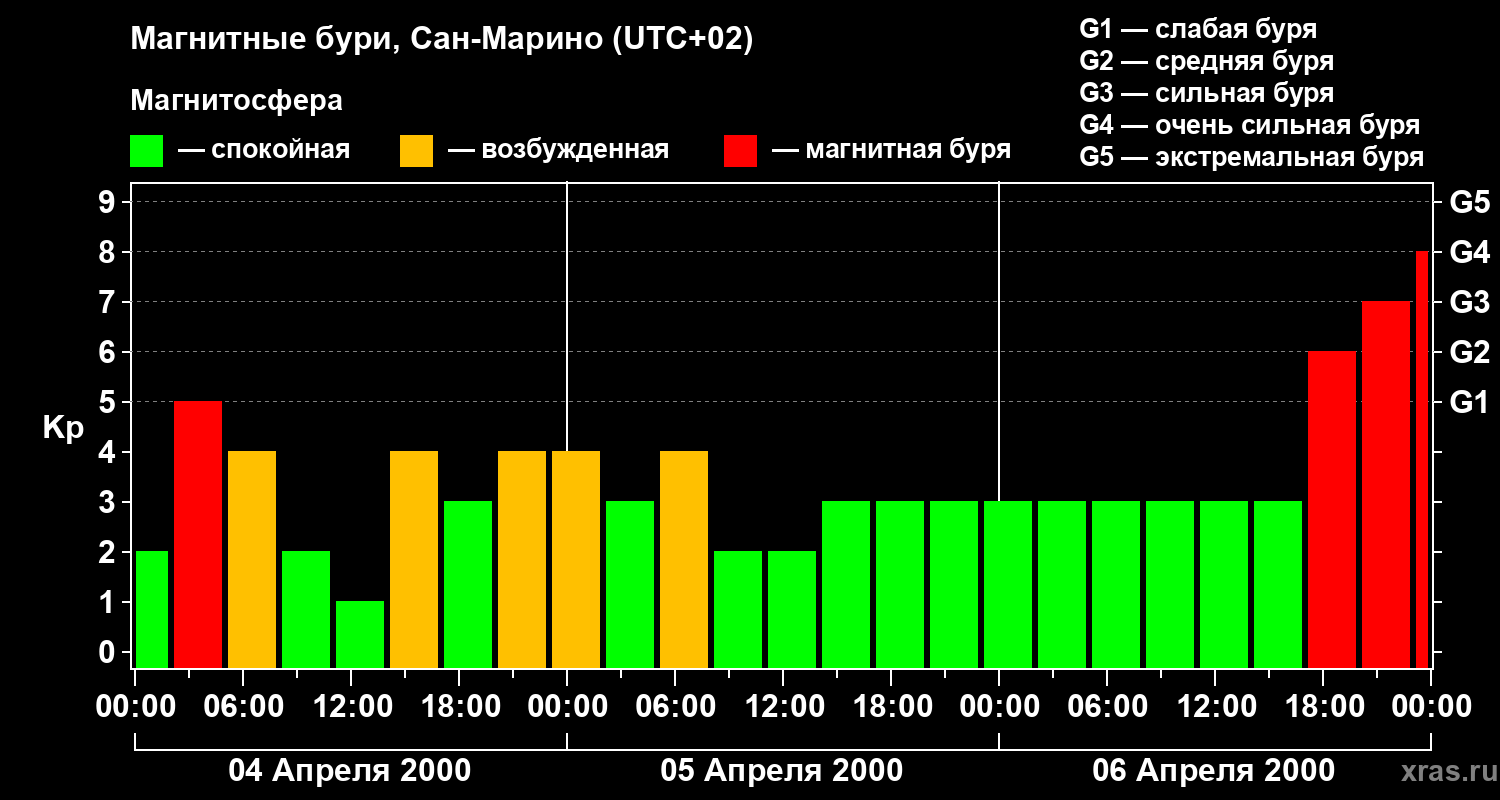Select the orange 15:00–18:00 bar on 04 Апреля
Image resolution: width=1500 pixels, height=800 pixels.
click(x=414, y=560)
